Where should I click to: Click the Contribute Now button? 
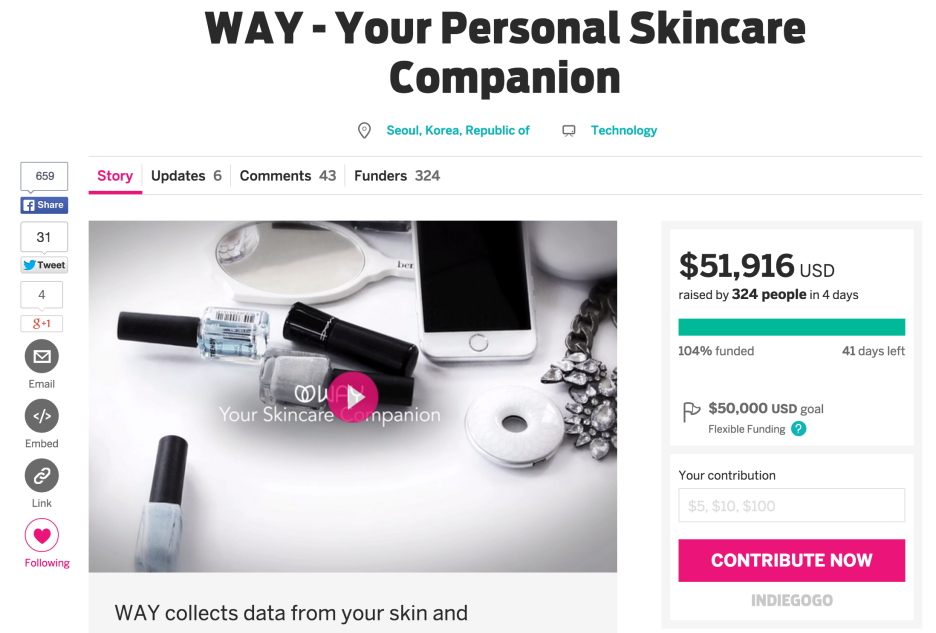pyautogui.click(x=792, y=560)
